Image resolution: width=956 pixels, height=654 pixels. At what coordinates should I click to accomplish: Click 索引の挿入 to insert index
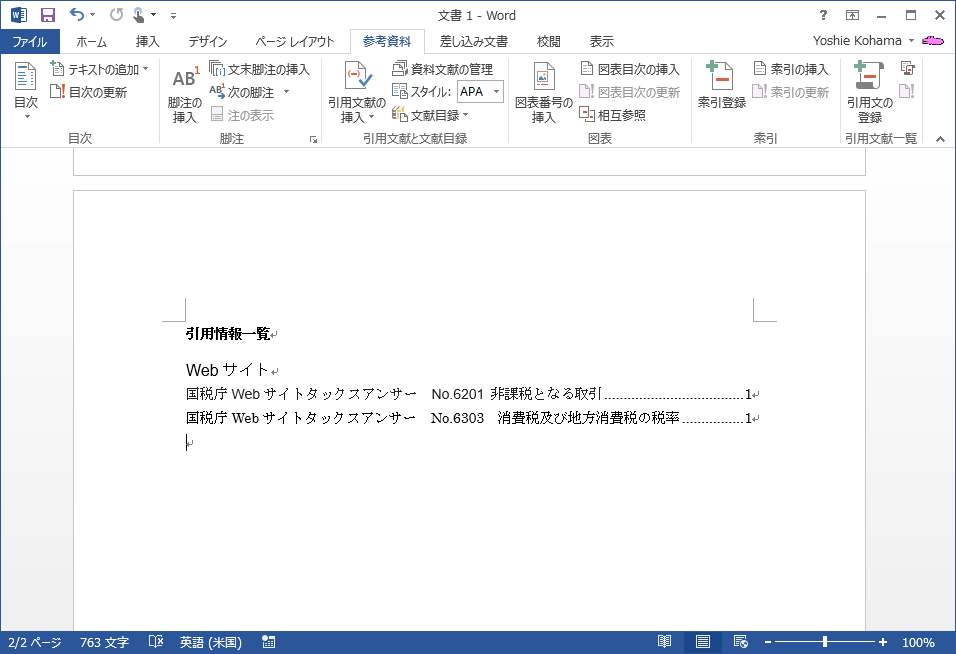coord(791,69)
